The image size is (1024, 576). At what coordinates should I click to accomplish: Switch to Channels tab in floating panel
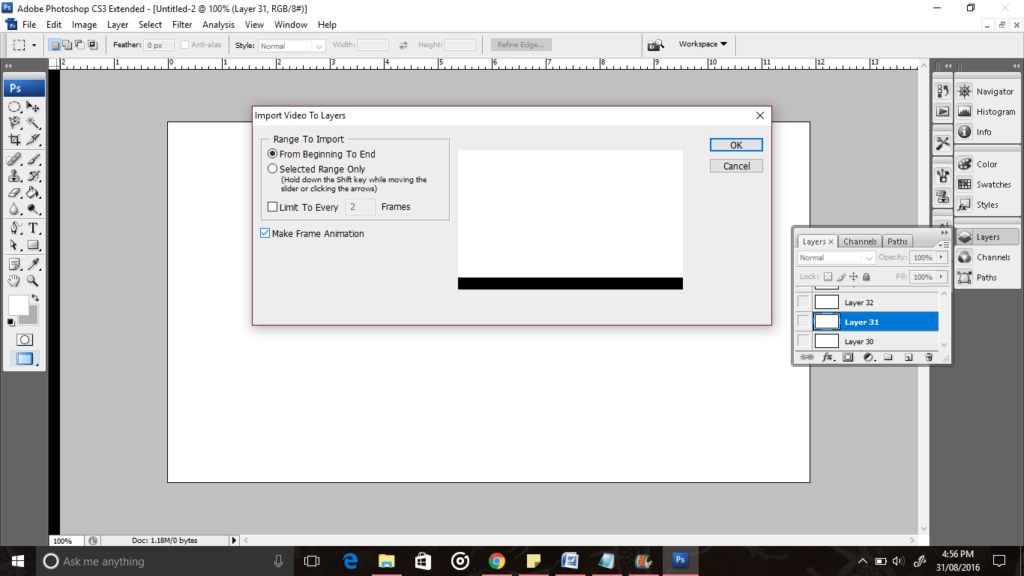tap(859, 242)
